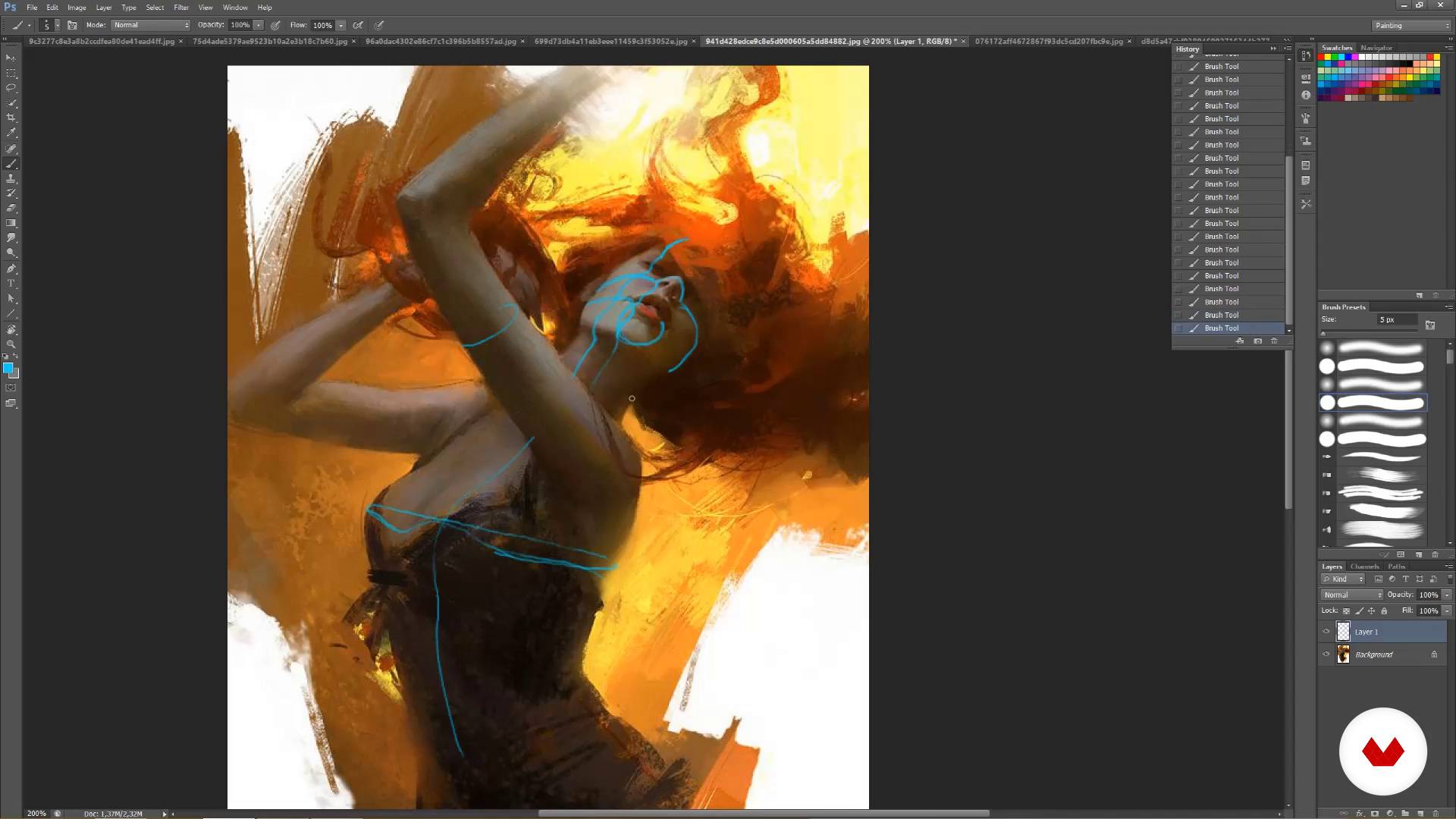Select the Crop tool
1456x819 pixels.
point(11,118)
